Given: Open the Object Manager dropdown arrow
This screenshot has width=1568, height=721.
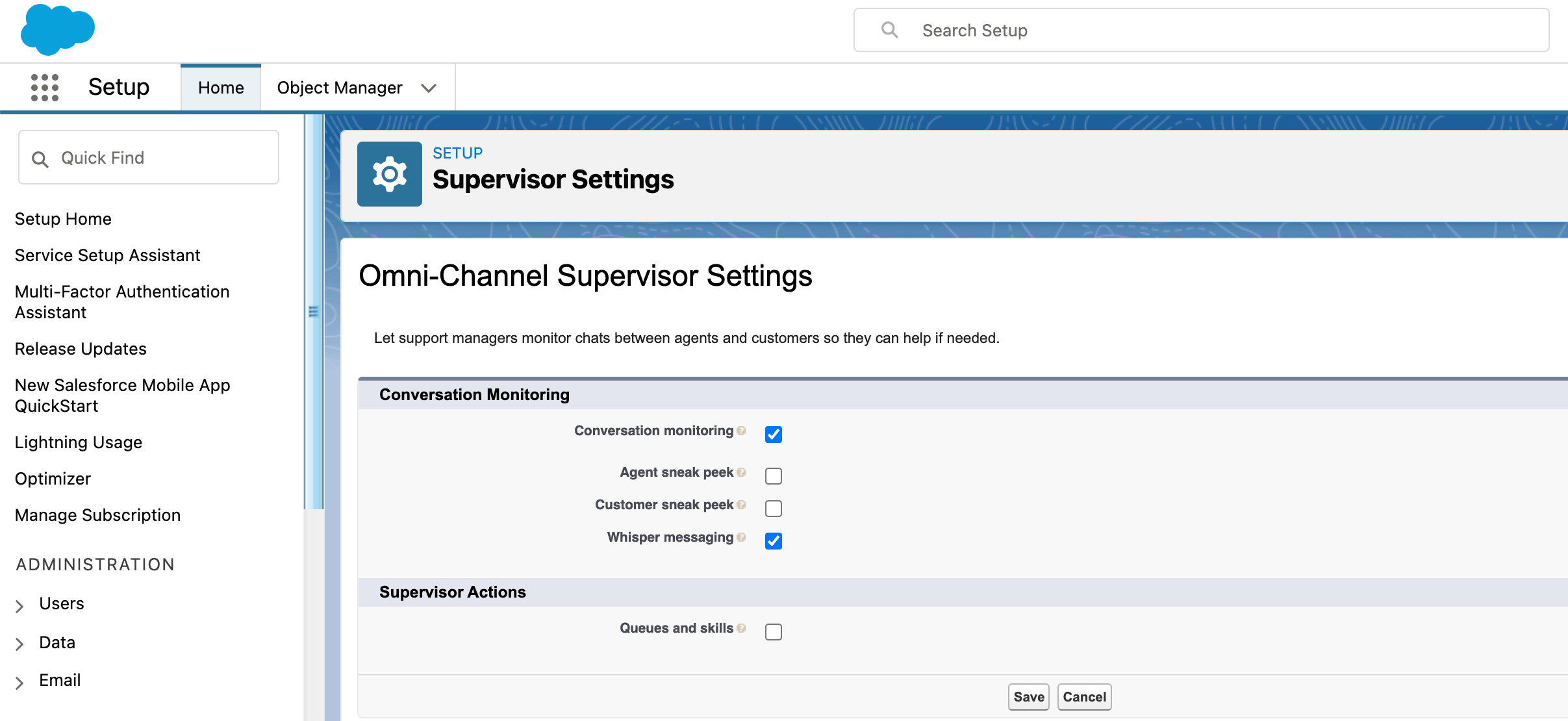Looking at the screenshot, I should 428,88.
